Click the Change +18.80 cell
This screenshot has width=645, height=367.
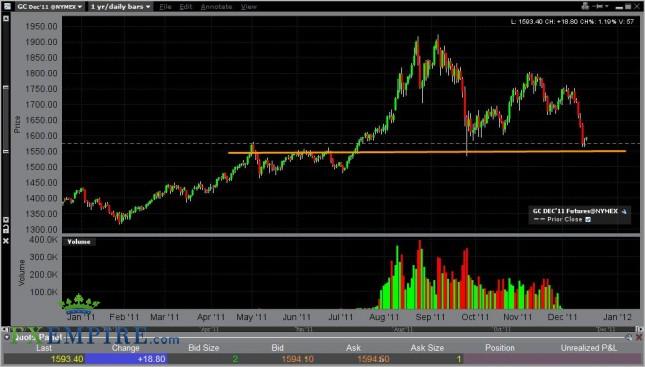point(125,359)
